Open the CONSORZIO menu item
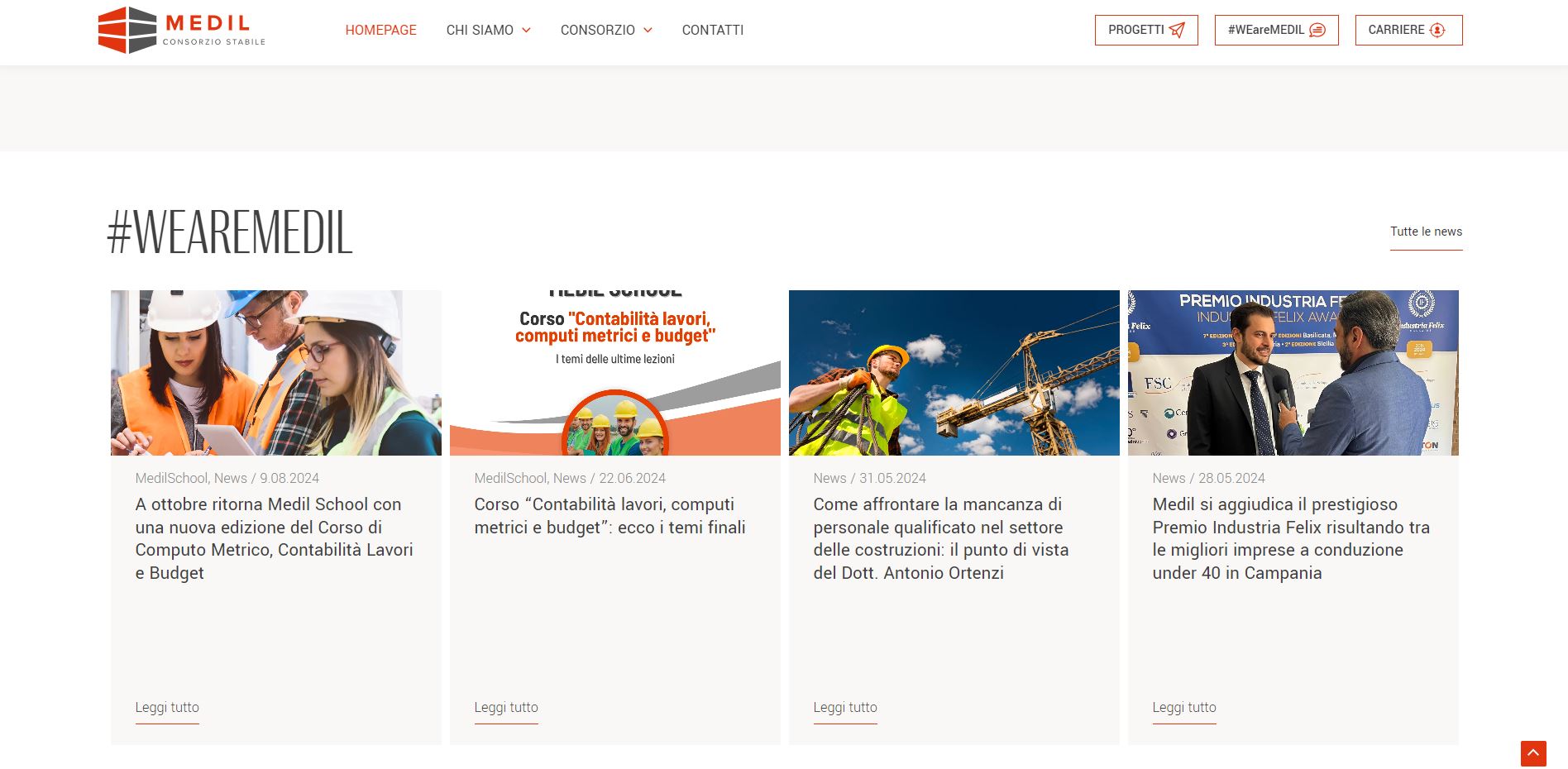The width and height of the screenshot is (1568, 769). (598, 30)
